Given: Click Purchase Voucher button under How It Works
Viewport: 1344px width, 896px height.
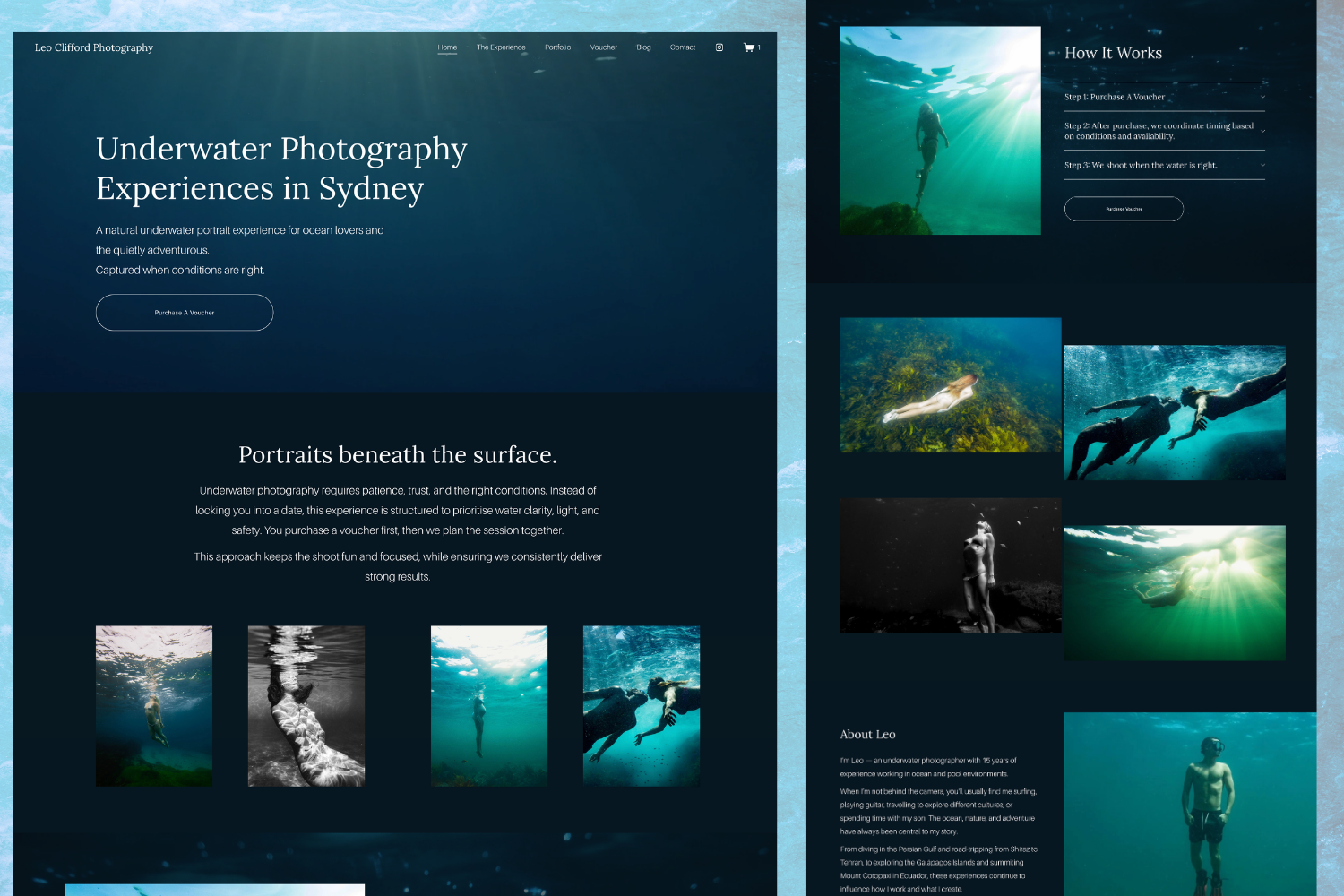Looking at the screenshot, I should point(1124,209).
